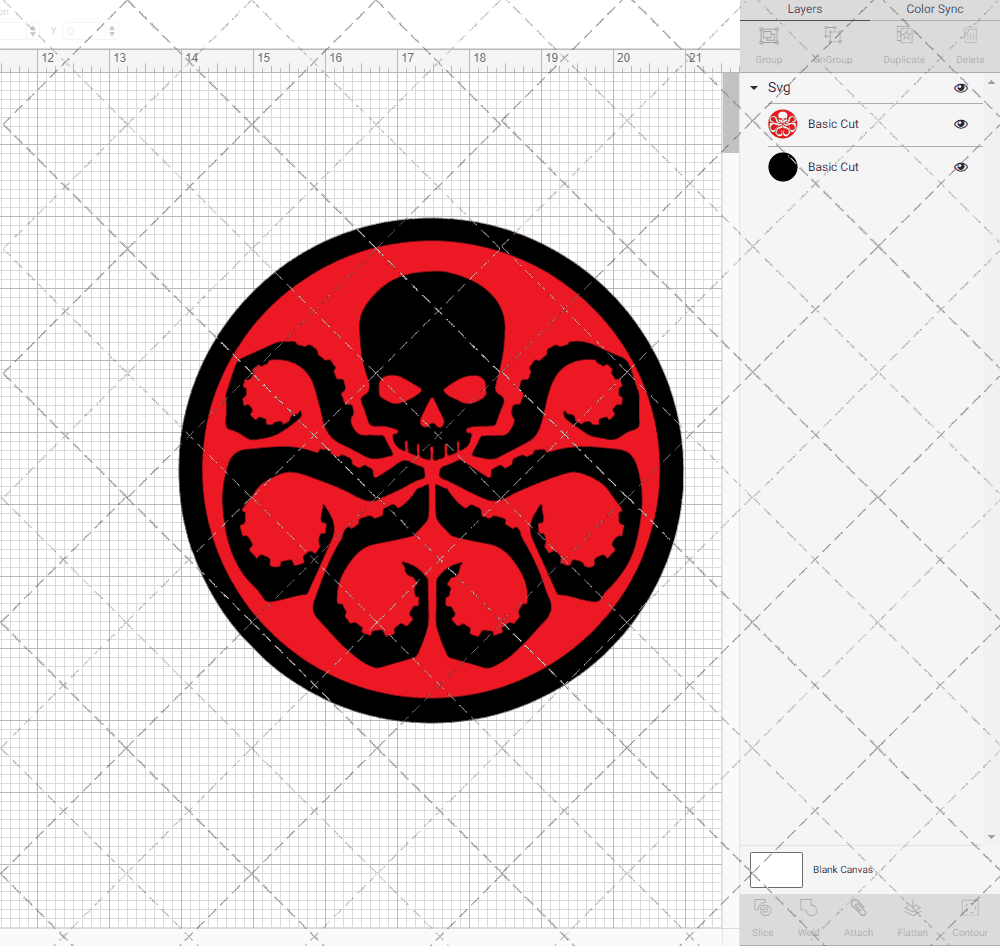Select the Hydra skull on canvas
This screenshot has width=1000, height=946.
(x=431, y=364)
